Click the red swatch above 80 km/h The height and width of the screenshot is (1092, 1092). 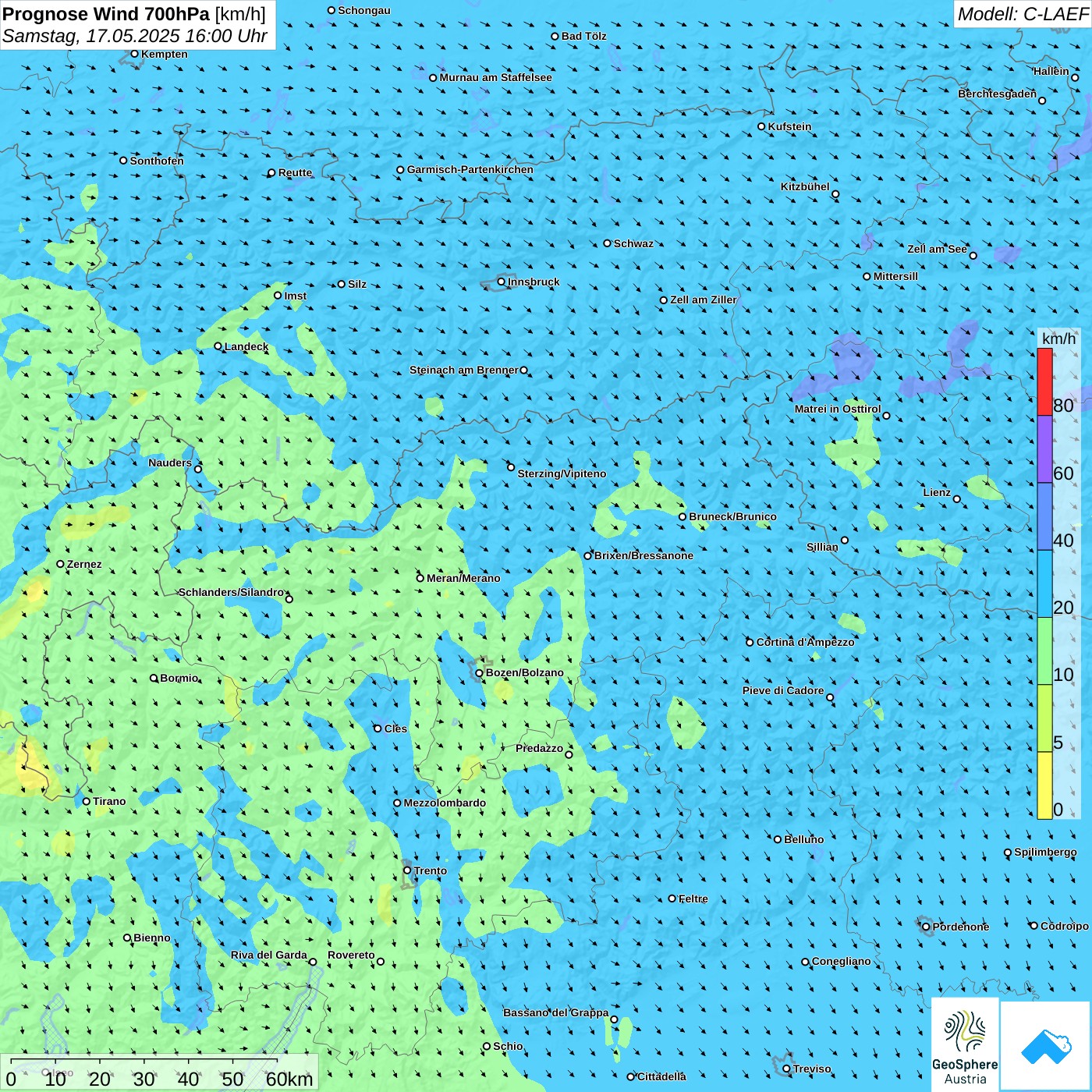(1044, 381)
